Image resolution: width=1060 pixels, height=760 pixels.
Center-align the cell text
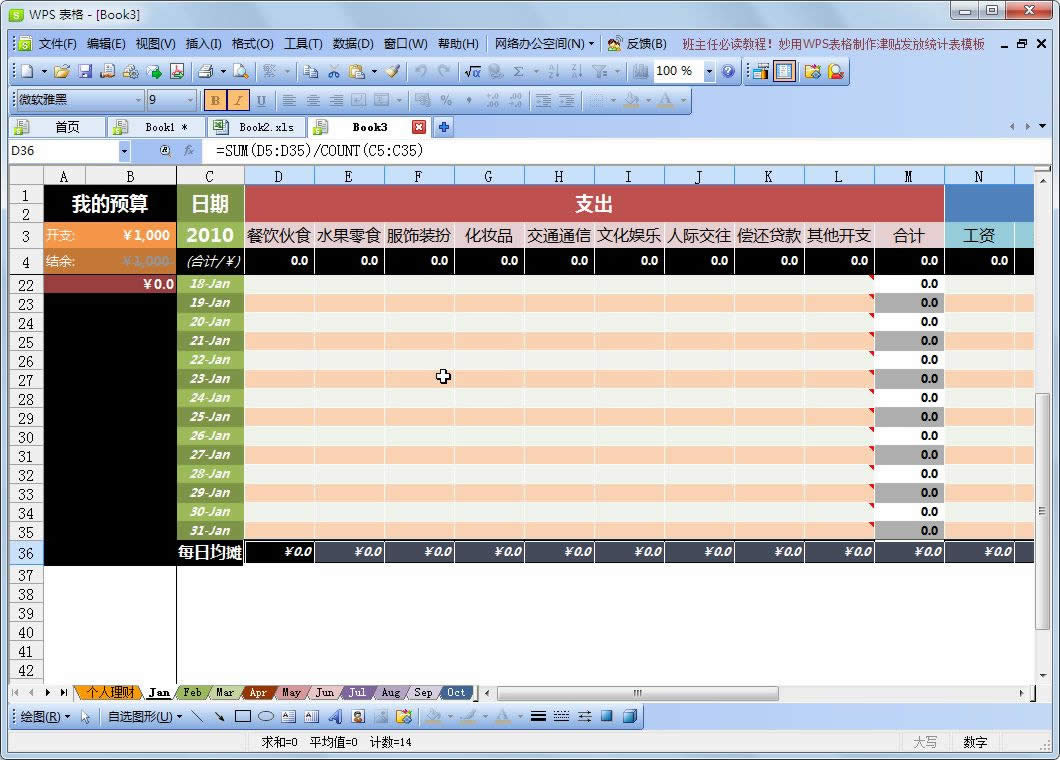(x=313, y=101)
